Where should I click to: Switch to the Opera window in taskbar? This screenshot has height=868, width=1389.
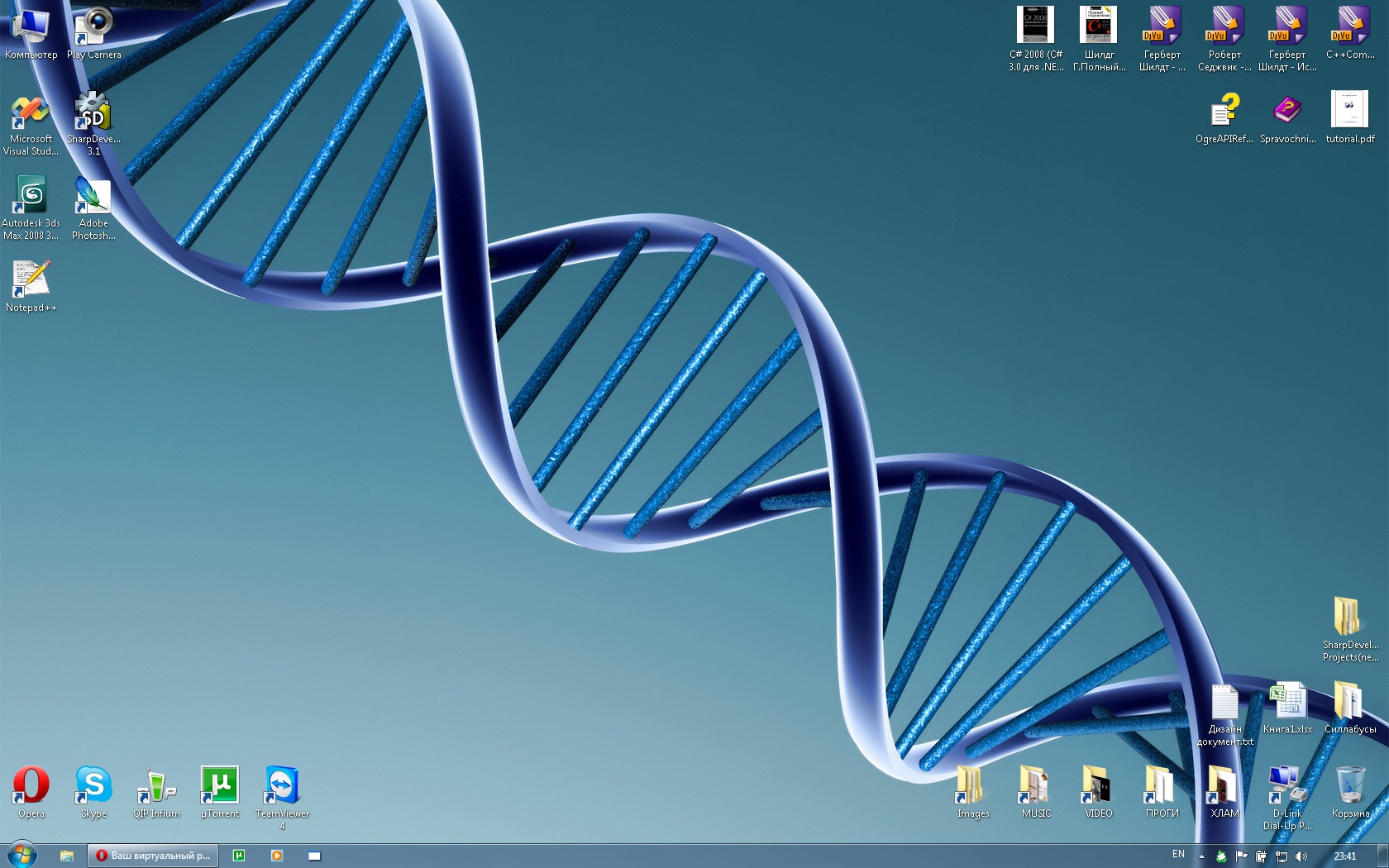click(153, 856)
